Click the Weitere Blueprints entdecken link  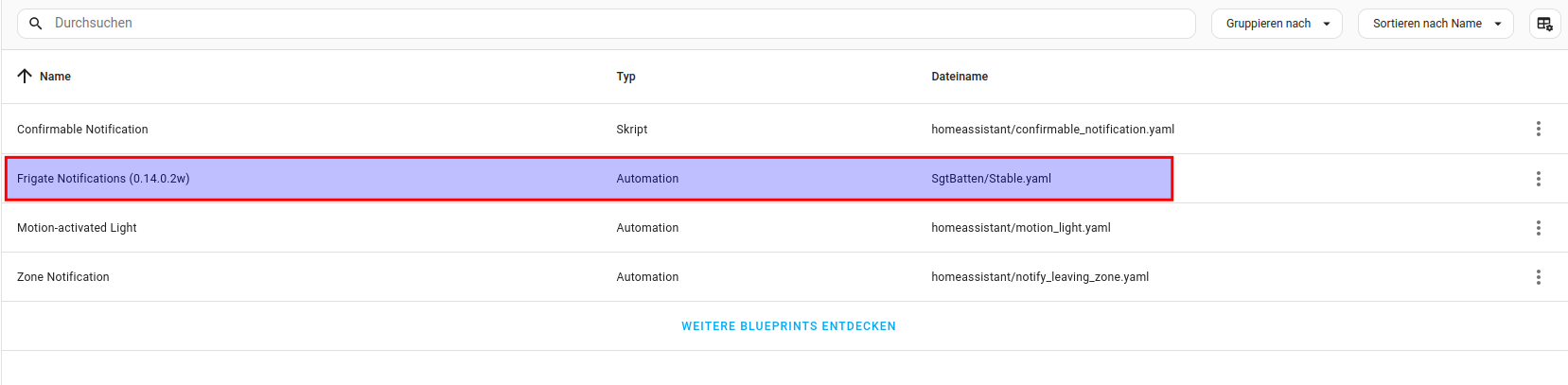point(788,326)
